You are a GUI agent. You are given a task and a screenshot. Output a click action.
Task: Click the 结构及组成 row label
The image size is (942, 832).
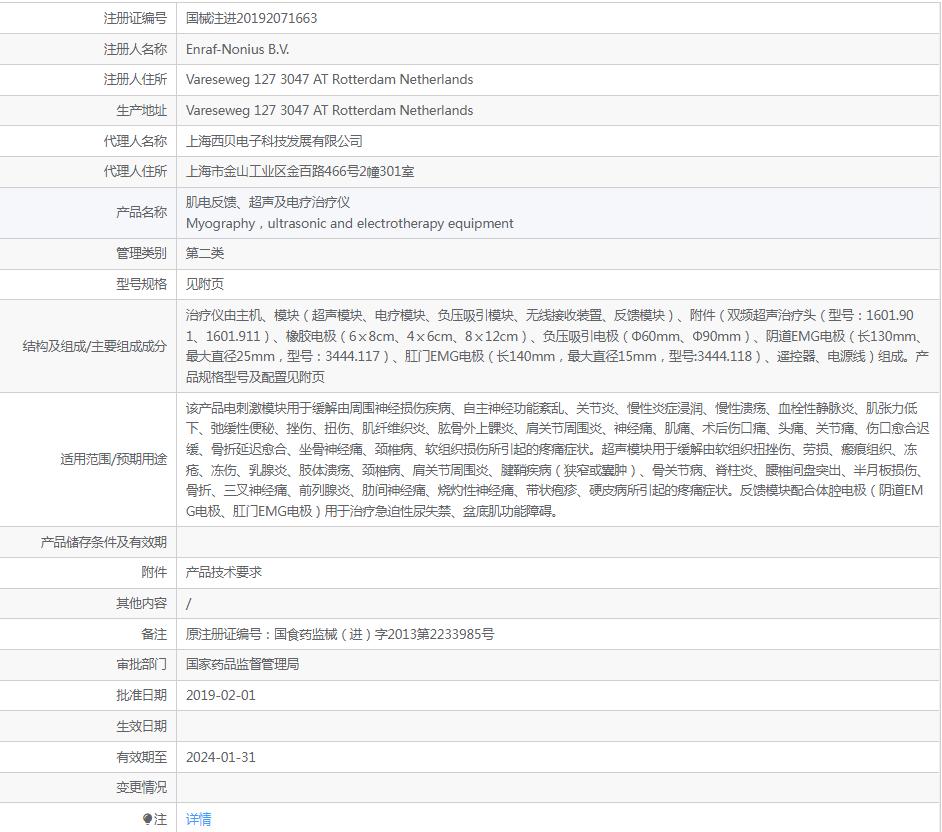pyautogui.click(x=94, y=346)
